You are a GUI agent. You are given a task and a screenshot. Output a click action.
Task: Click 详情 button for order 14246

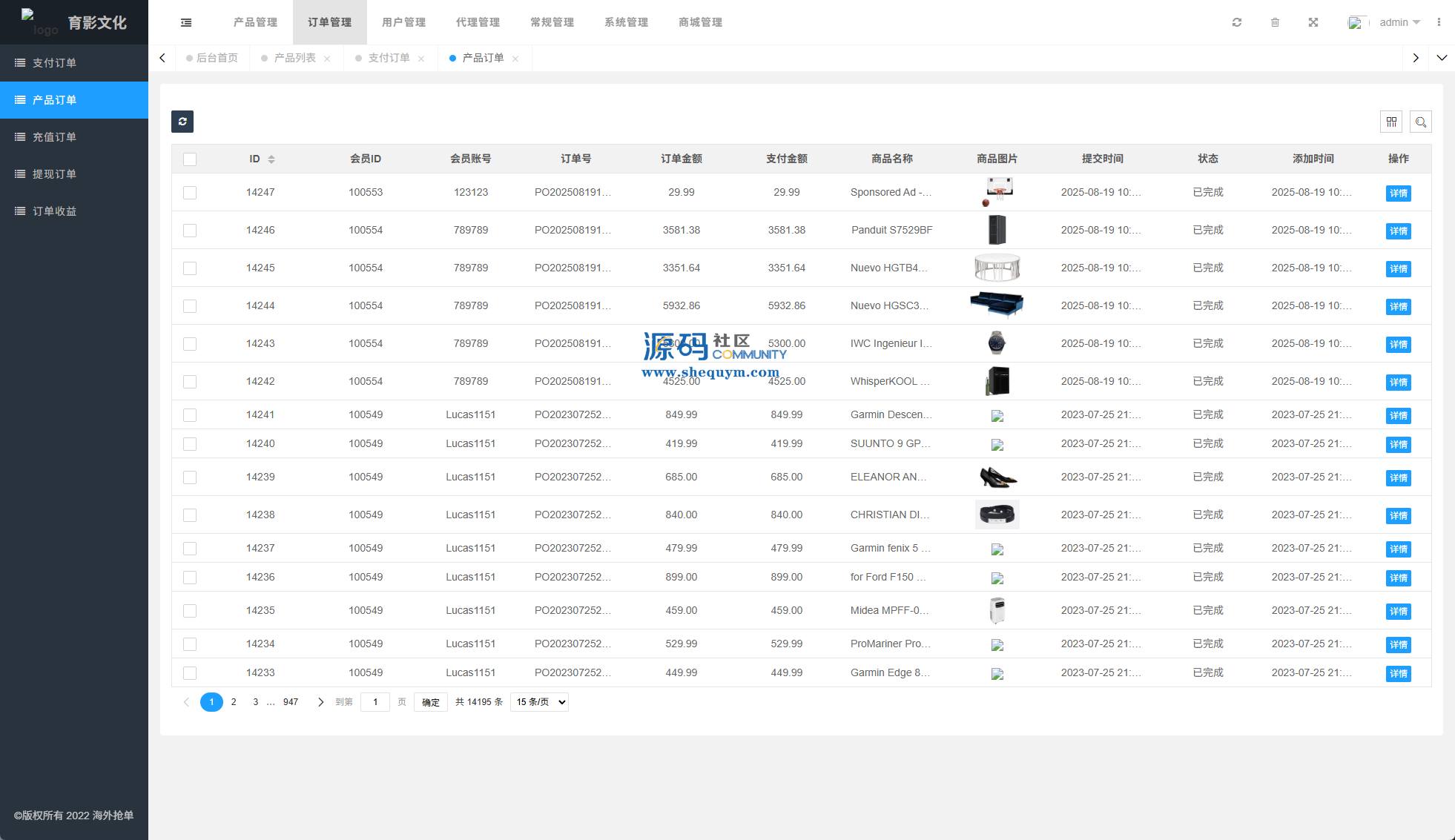[1398, 231]
